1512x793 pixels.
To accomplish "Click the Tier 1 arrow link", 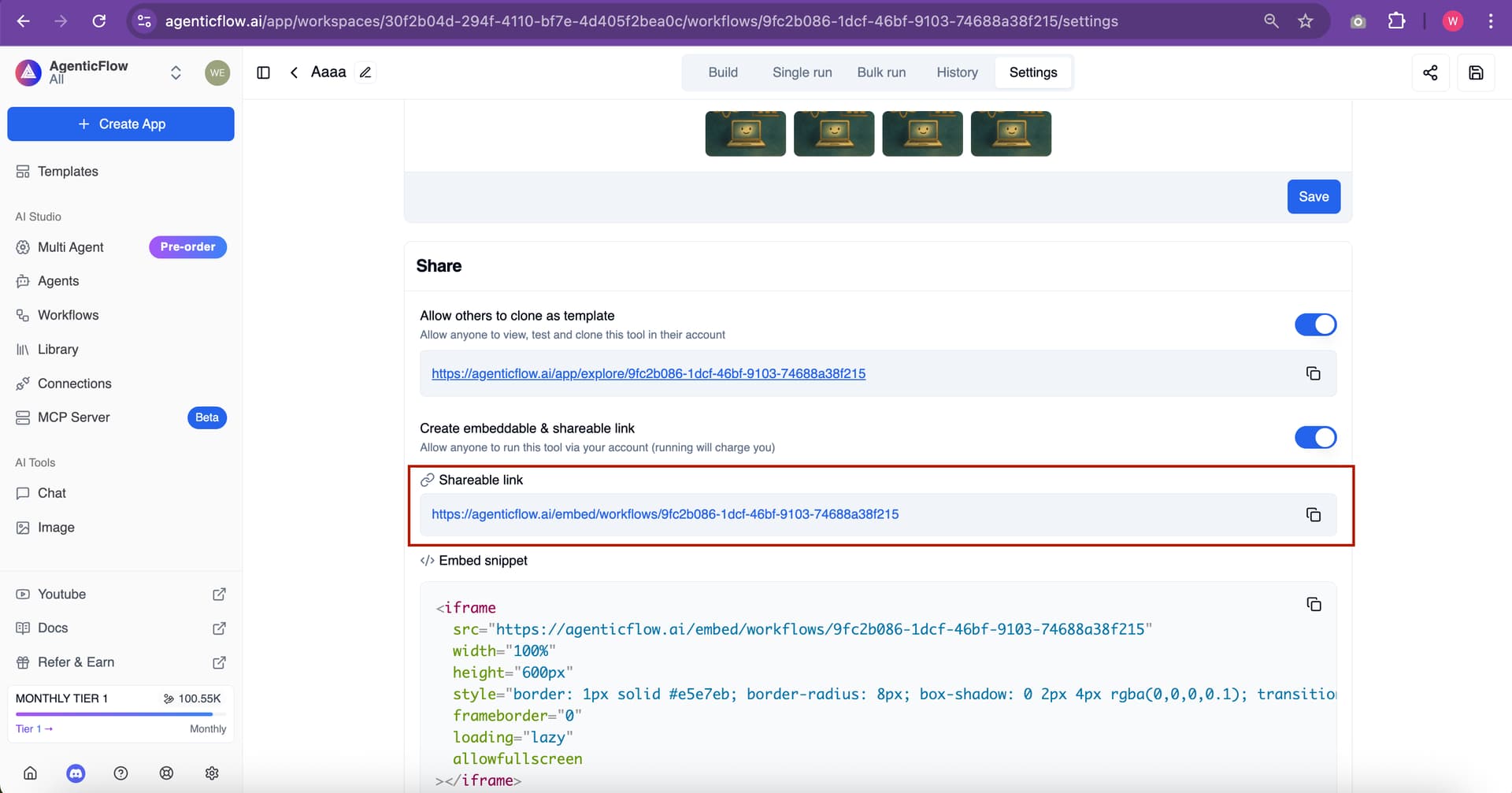I will (x=34, y=729).
